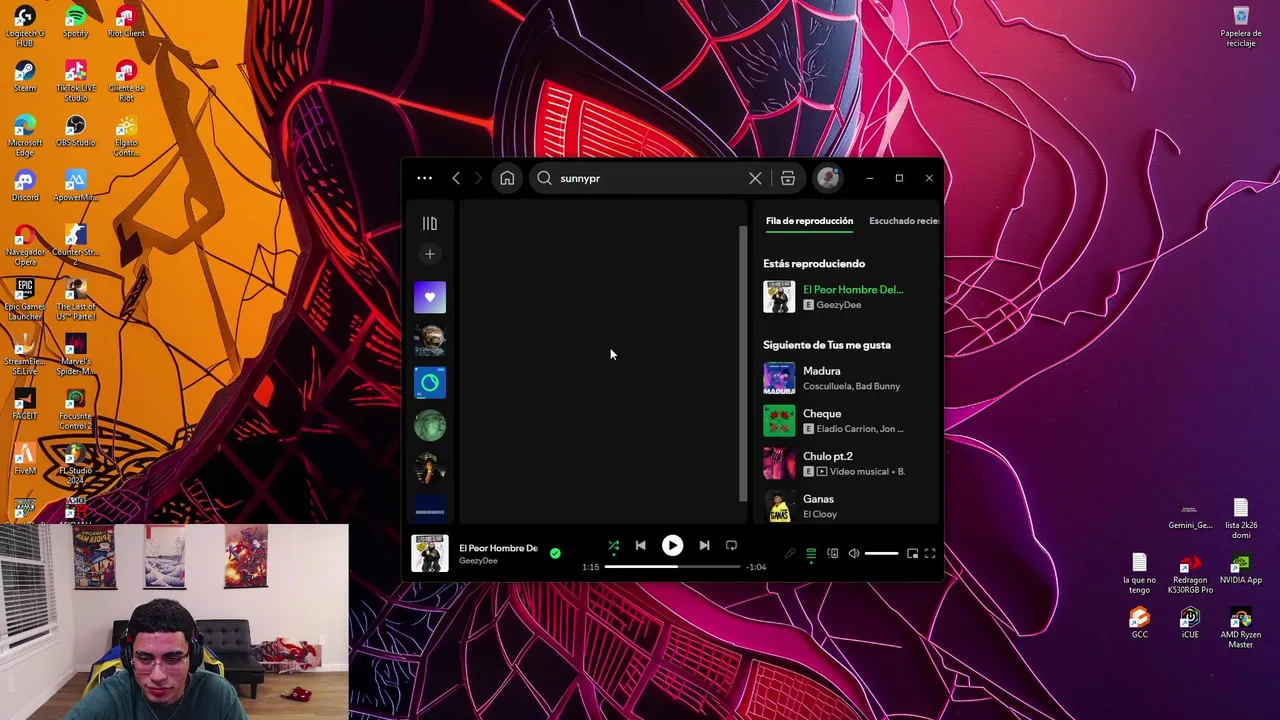This screenshot has width=1280, height=720.
Task: Open GeezyDee artist link in queue panel
Action: (x=838, y=305)
